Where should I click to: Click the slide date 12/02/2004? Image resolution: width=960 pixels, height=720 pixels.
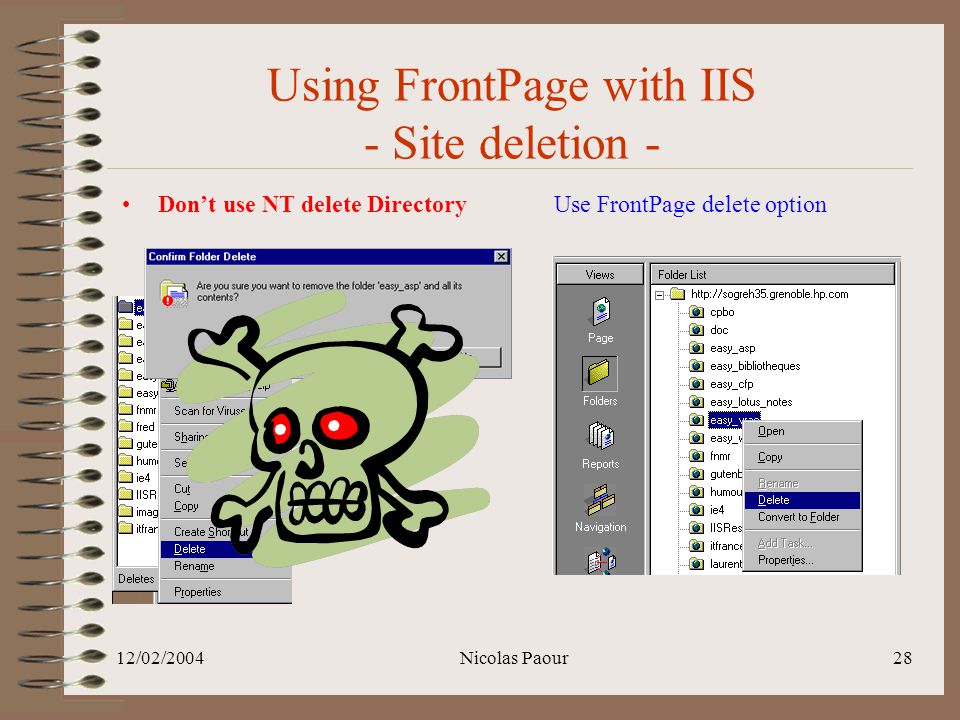tap(160, 658)
